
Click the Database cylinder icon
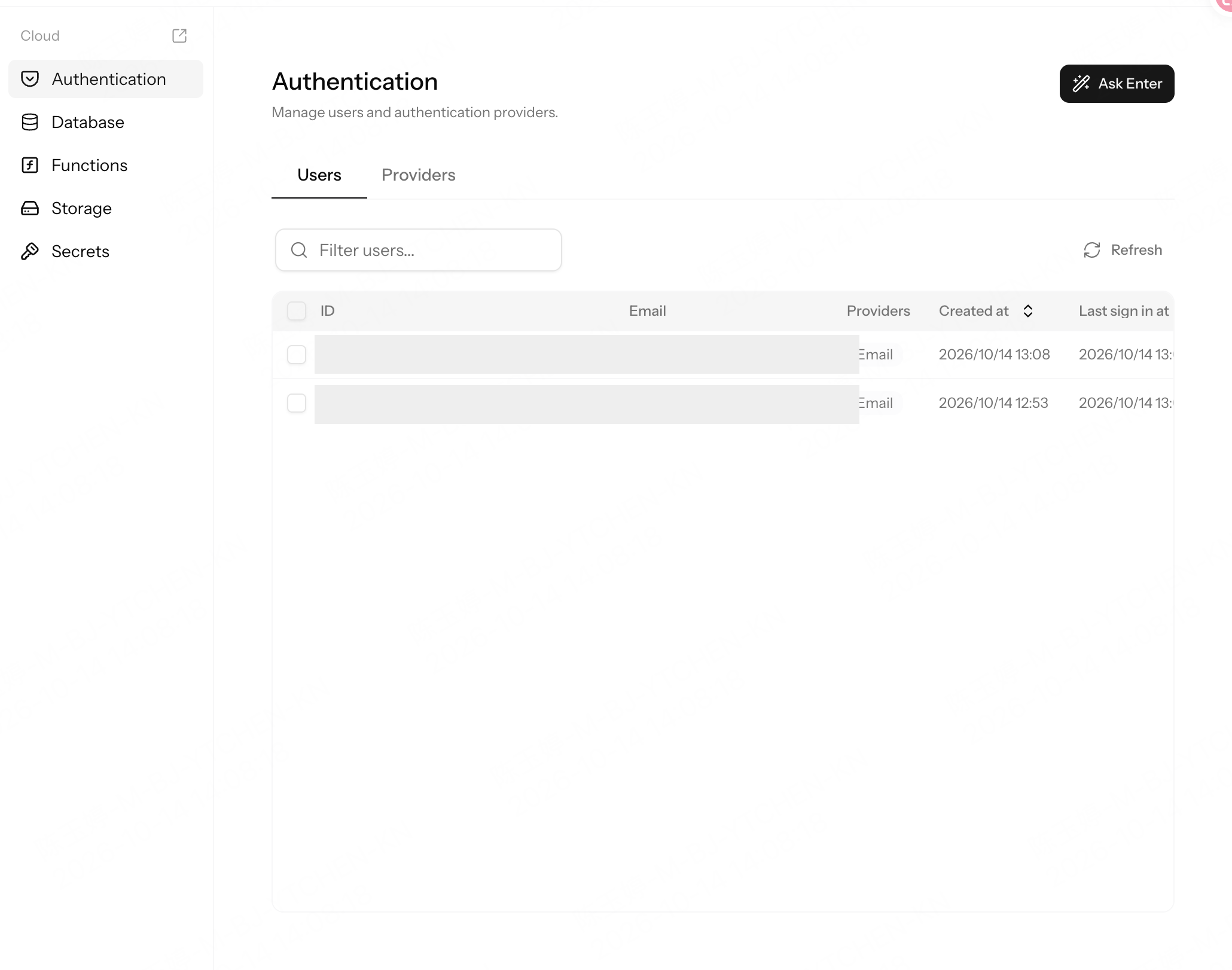(30, 122)
